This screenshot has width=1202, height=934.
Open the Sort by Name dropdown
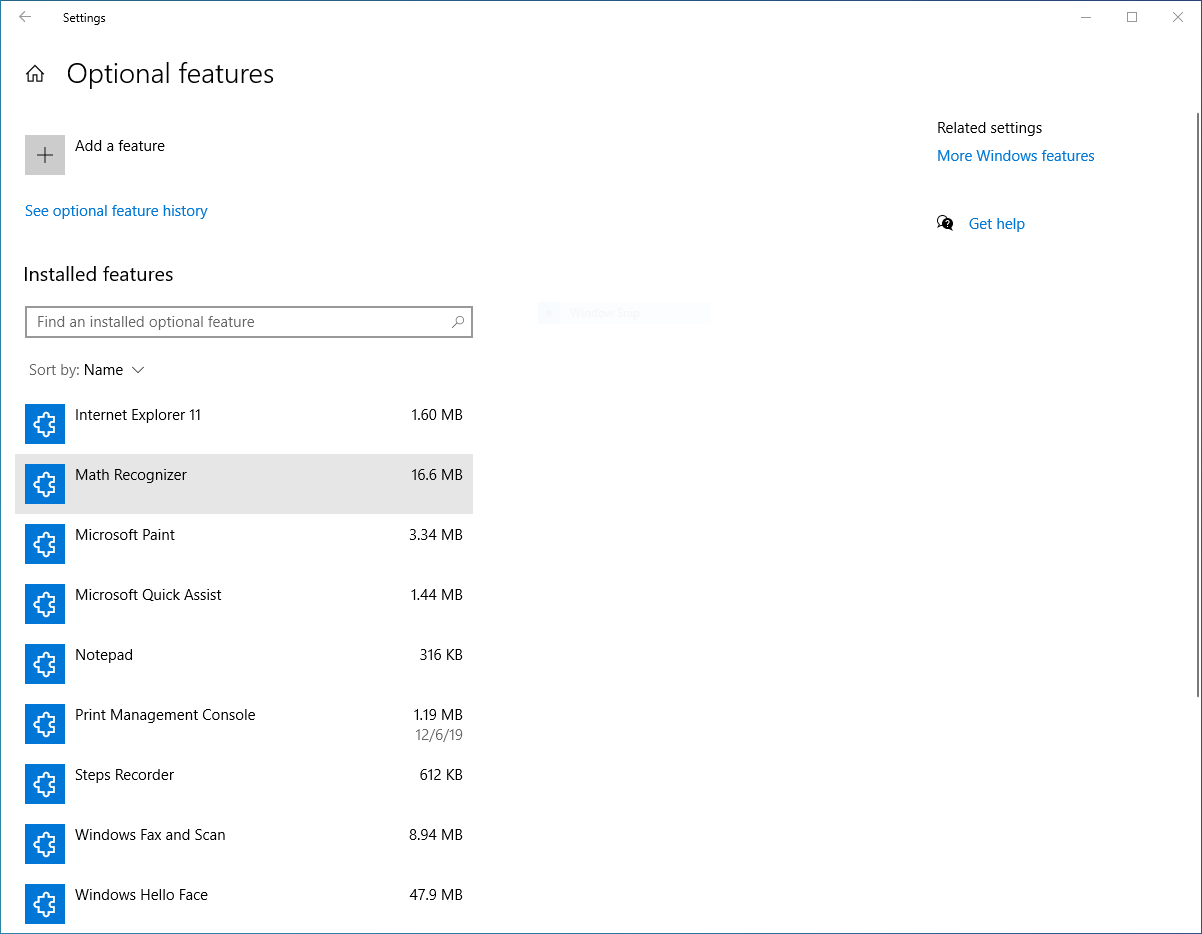click(87, 370)
